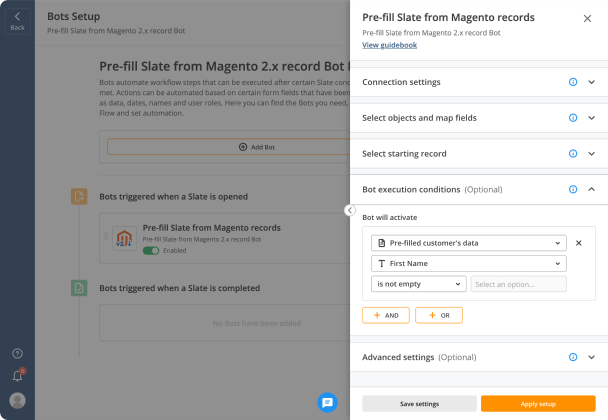Screen dimensions: 608x420
Task: Close the Pre-fill Slate settings panel
Action: tap(587, 18)
